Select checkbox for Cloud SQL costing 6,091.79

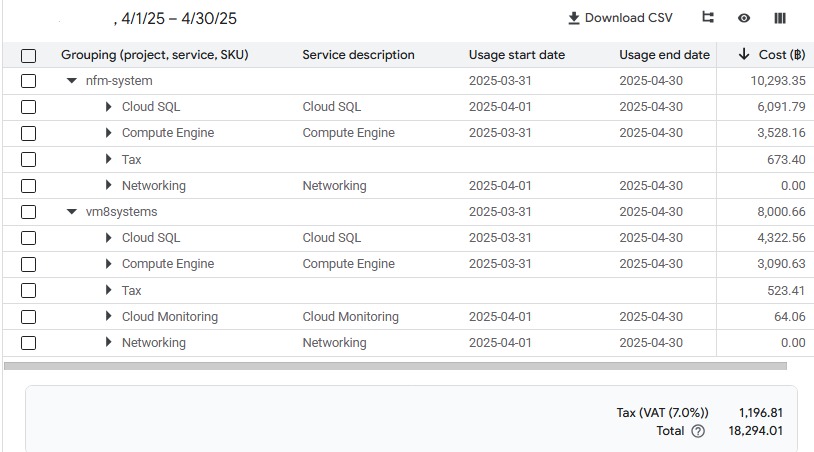click(x=29, y=107)
